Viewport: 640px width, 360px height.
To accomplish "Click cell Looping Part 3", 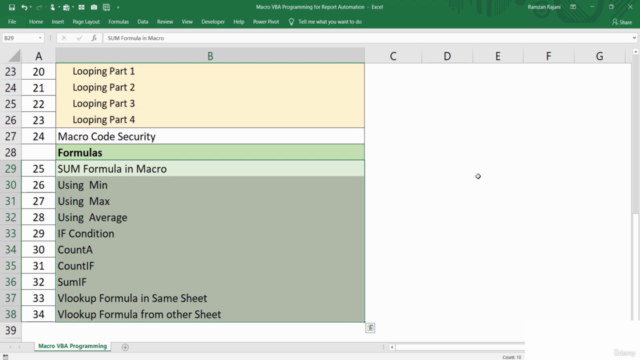I will pyautogui.click(x=210, y=104).
